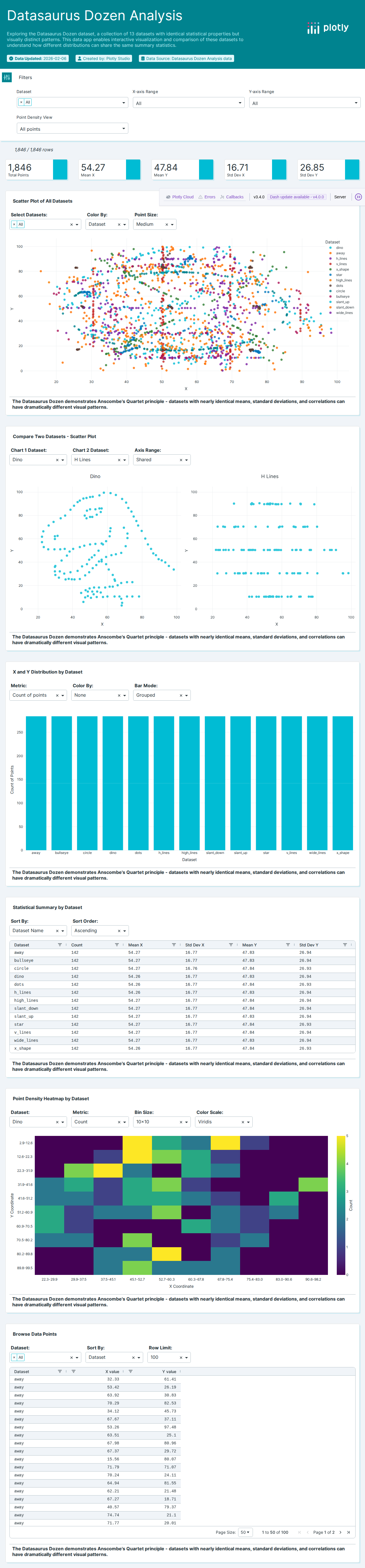Clear the heatmap Color Scale 'Viridis' value
The image size is (365, 1568).
tap(243, 1122)
